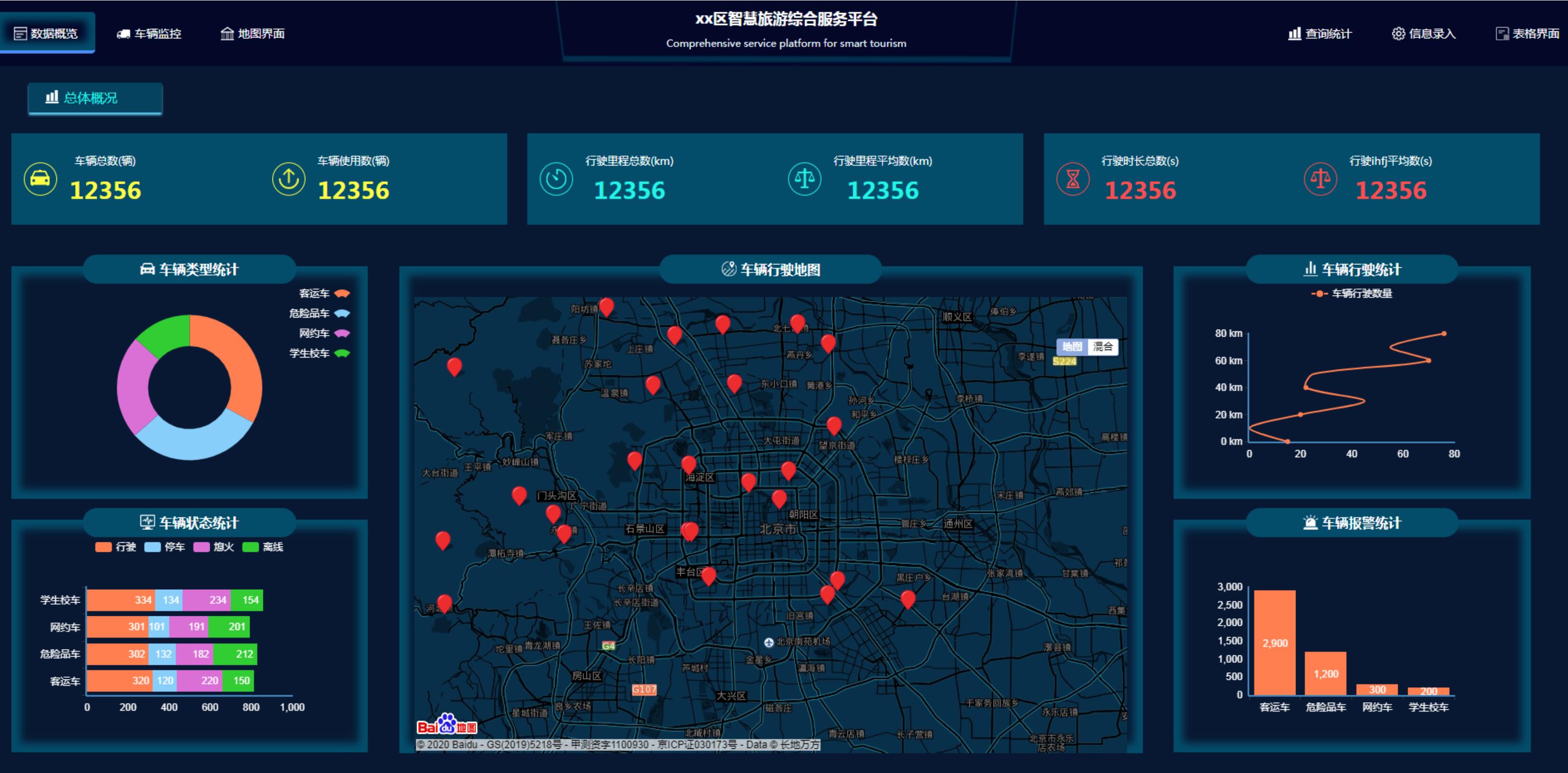Switch the map to 混合 view
The width and height of the screenshot is (1568, 773).
(1102, 347)
